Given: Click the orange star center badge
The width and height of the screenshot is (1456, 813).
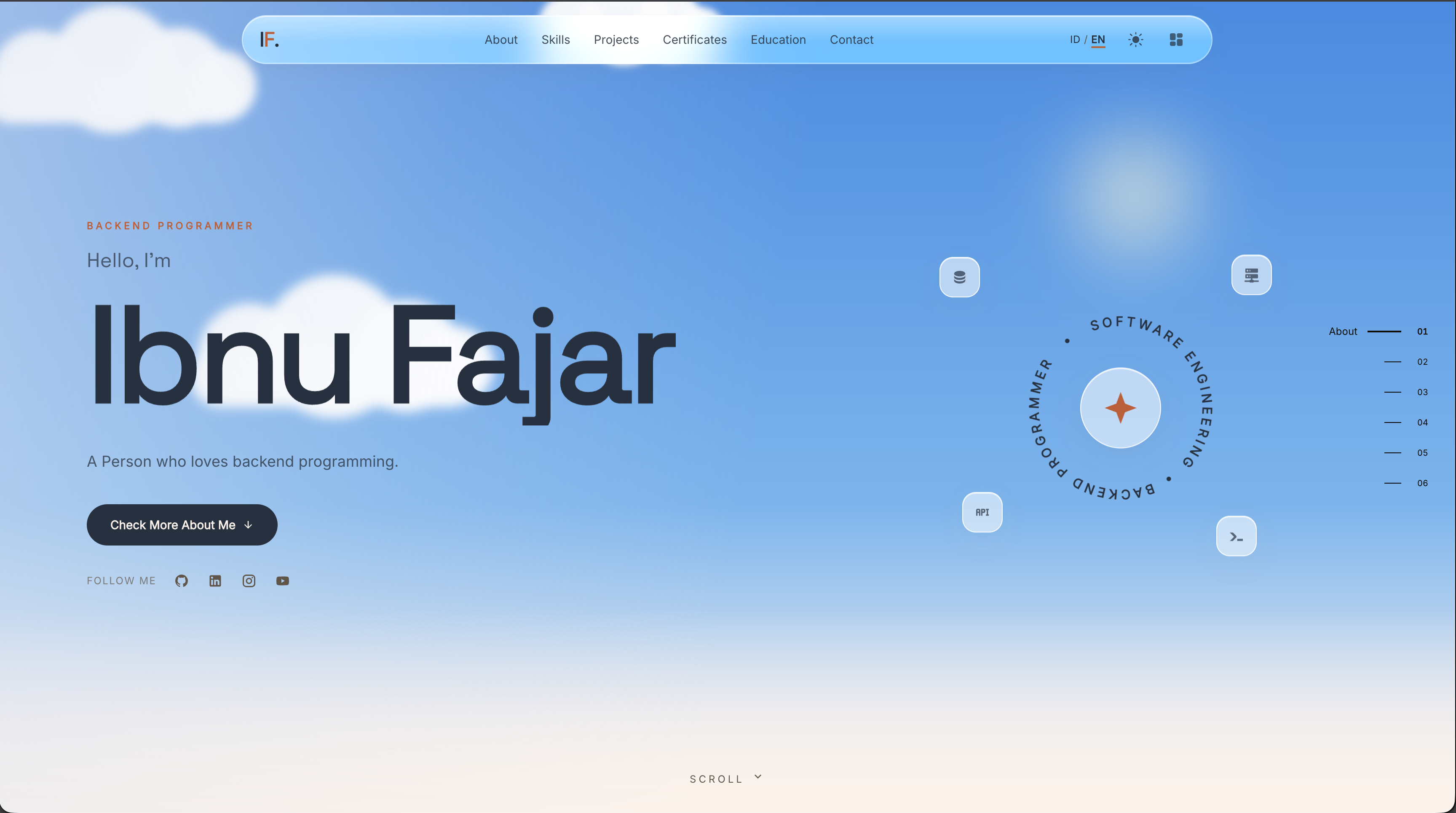Looking at the screenshot, I should coord(1120,408).
